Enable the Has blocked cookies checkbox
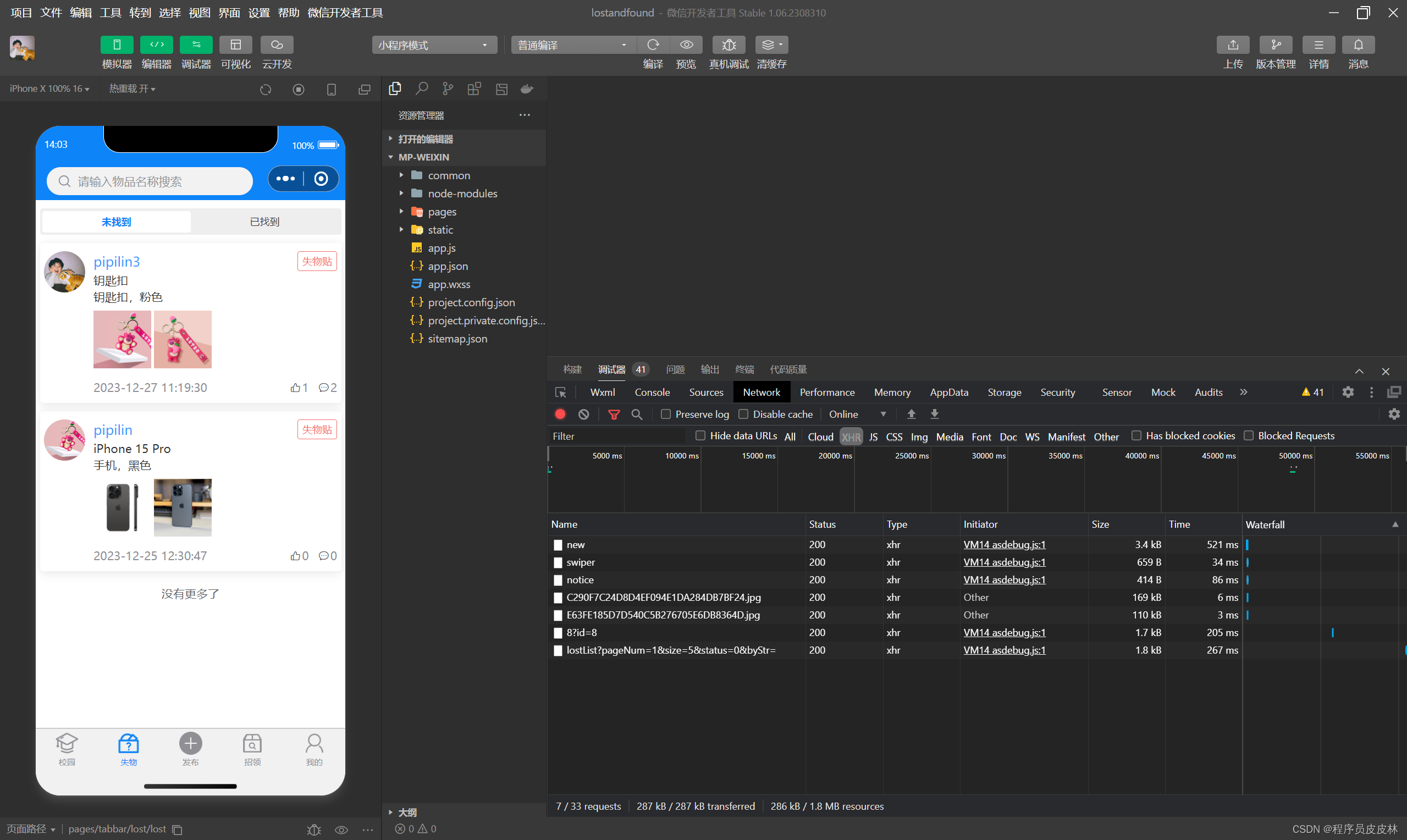Image resolution: width=1407 pixels, height=840 pixels. click(1135, 435)
